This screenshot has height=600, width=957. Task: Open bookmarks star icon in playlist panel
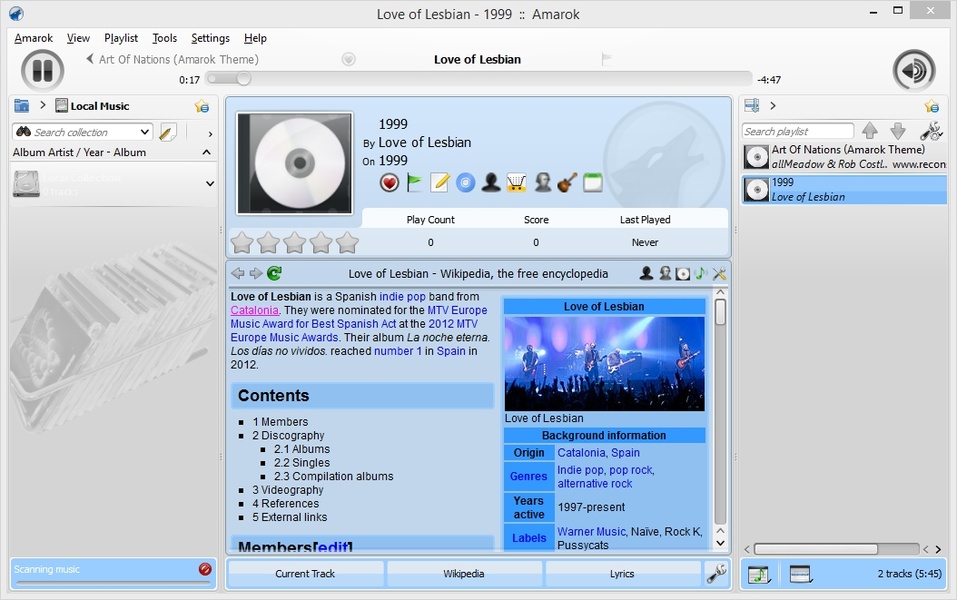click(931, 106)
